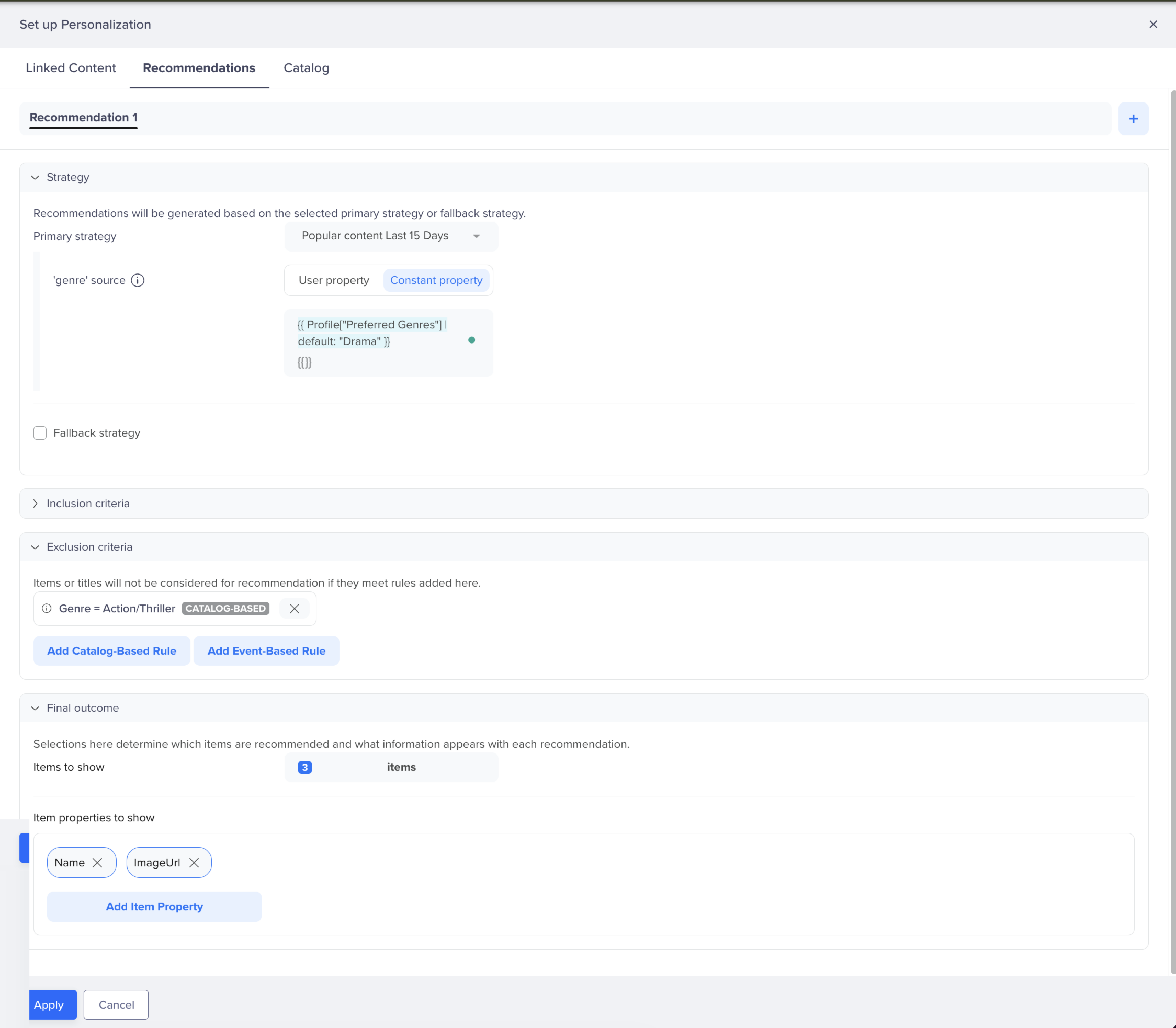1176x1028 pixels.
Task: Select the Recommendation 1 sub-tab
Action: click(83, 118)
